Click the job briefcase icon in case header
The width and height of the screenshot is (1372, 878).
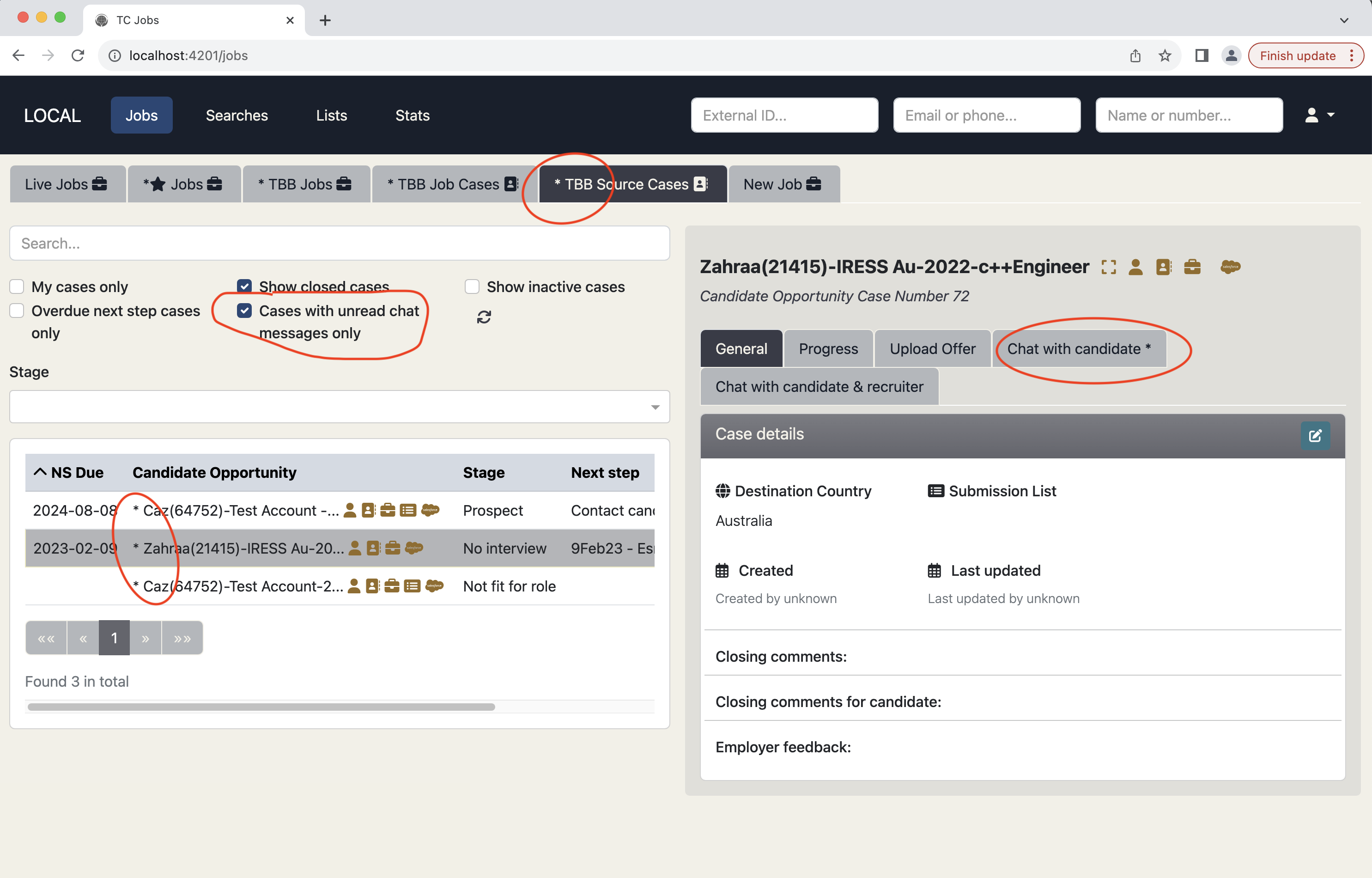[x=1192, y=267]
